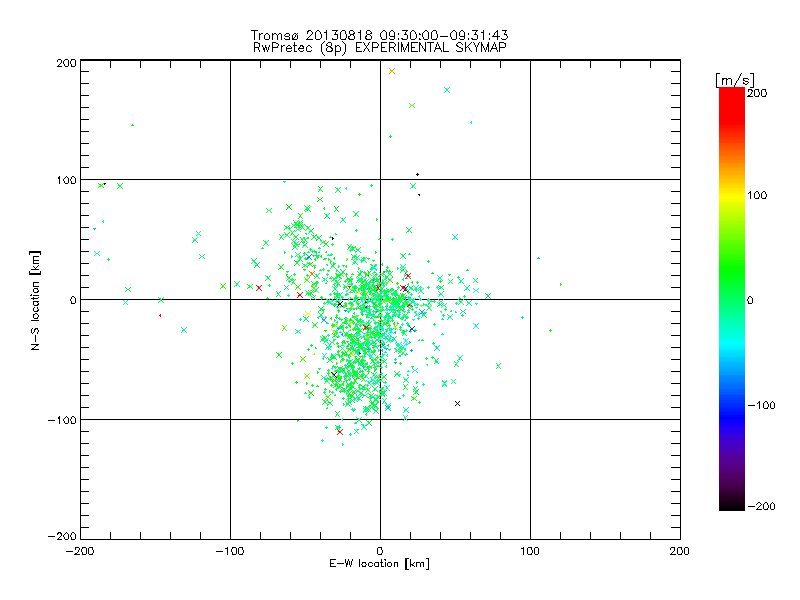Click the red X marker below the -100 N-S line

point(340,432)
